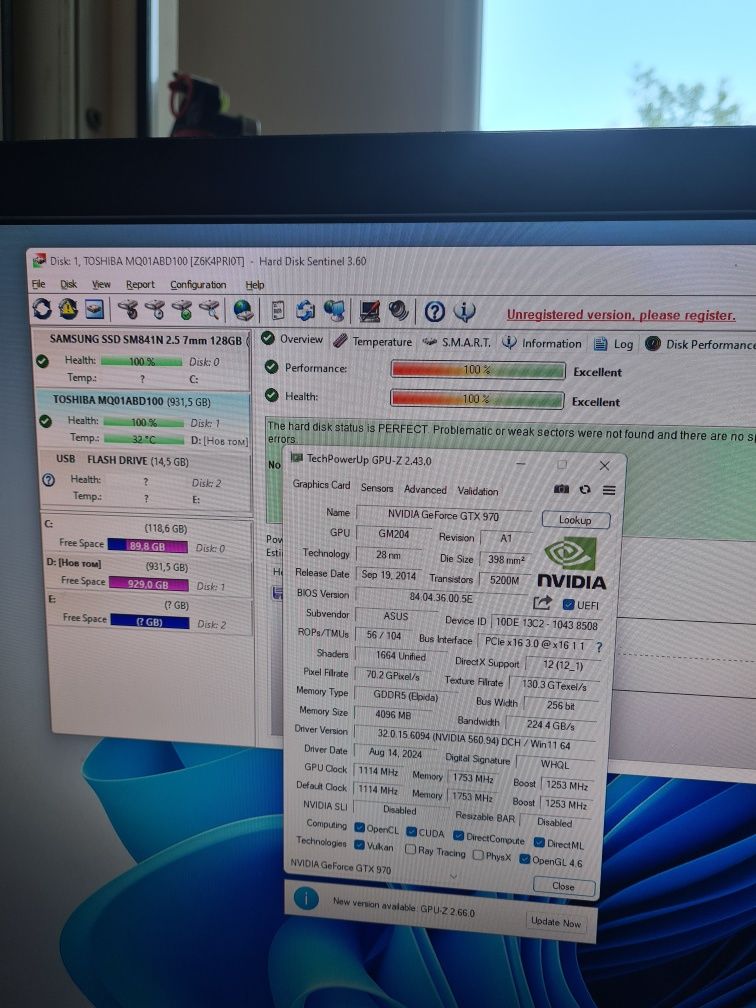756x1008 pixels.
Task: Click the 'Unregistered version, please register' link
Action: click(x=621, y=315)
